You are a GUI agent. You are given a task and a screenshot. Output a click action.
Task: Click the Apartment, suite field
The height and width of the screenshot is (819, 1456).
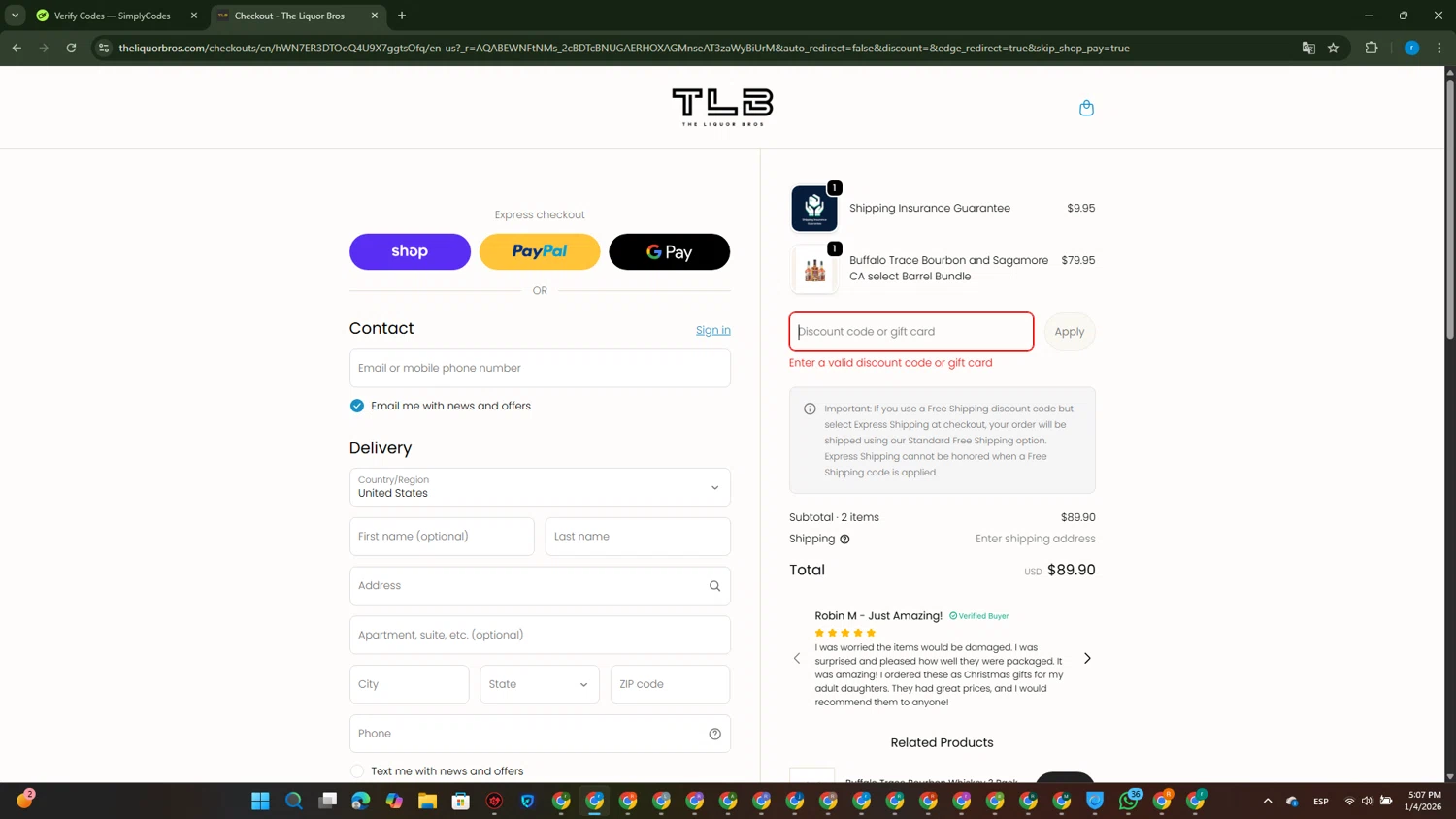[x=540, y=635]
